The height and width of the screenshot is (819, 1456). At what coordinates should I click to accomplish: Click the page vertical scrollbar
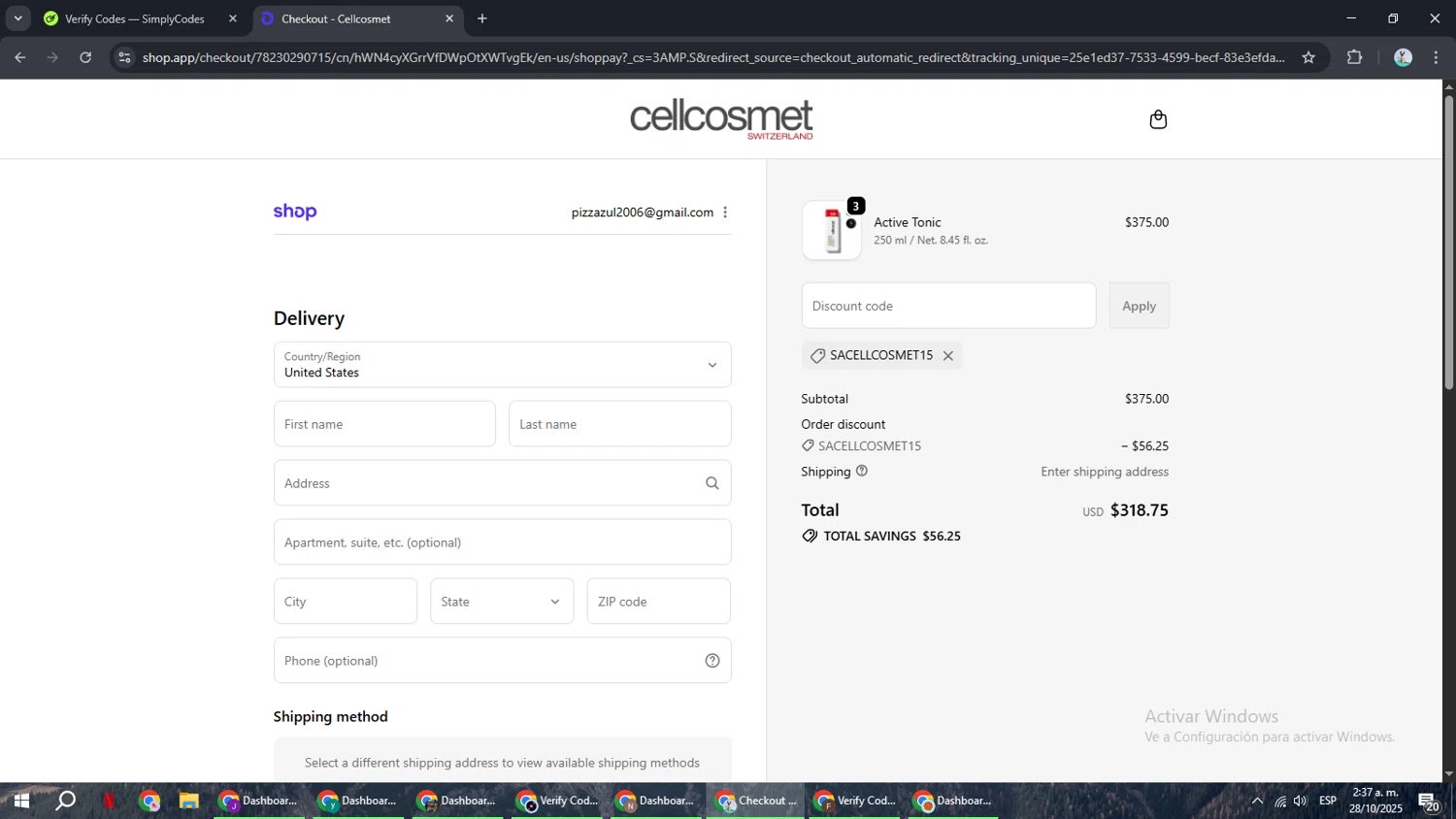coord(1448,243)
